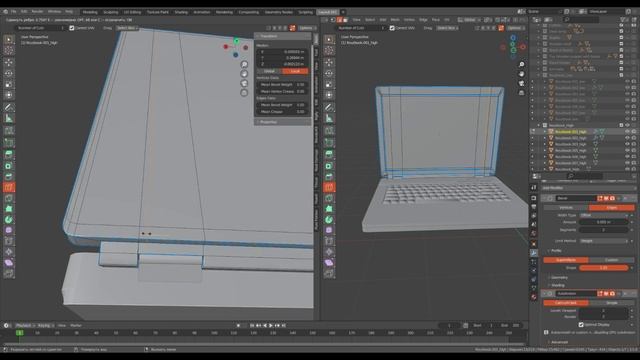Select the Move tool in left viewport
Image resolution: width=640 pixels, height=360 pixels.
click(x=9, y=63)
